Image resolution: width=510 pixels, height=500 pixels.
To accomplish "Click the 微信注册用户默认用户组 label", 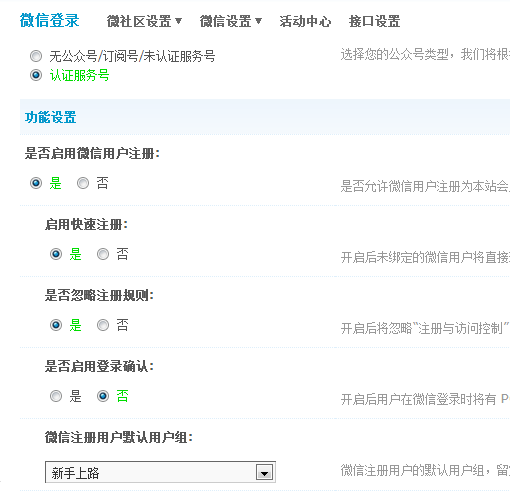I will coord(119,437).
